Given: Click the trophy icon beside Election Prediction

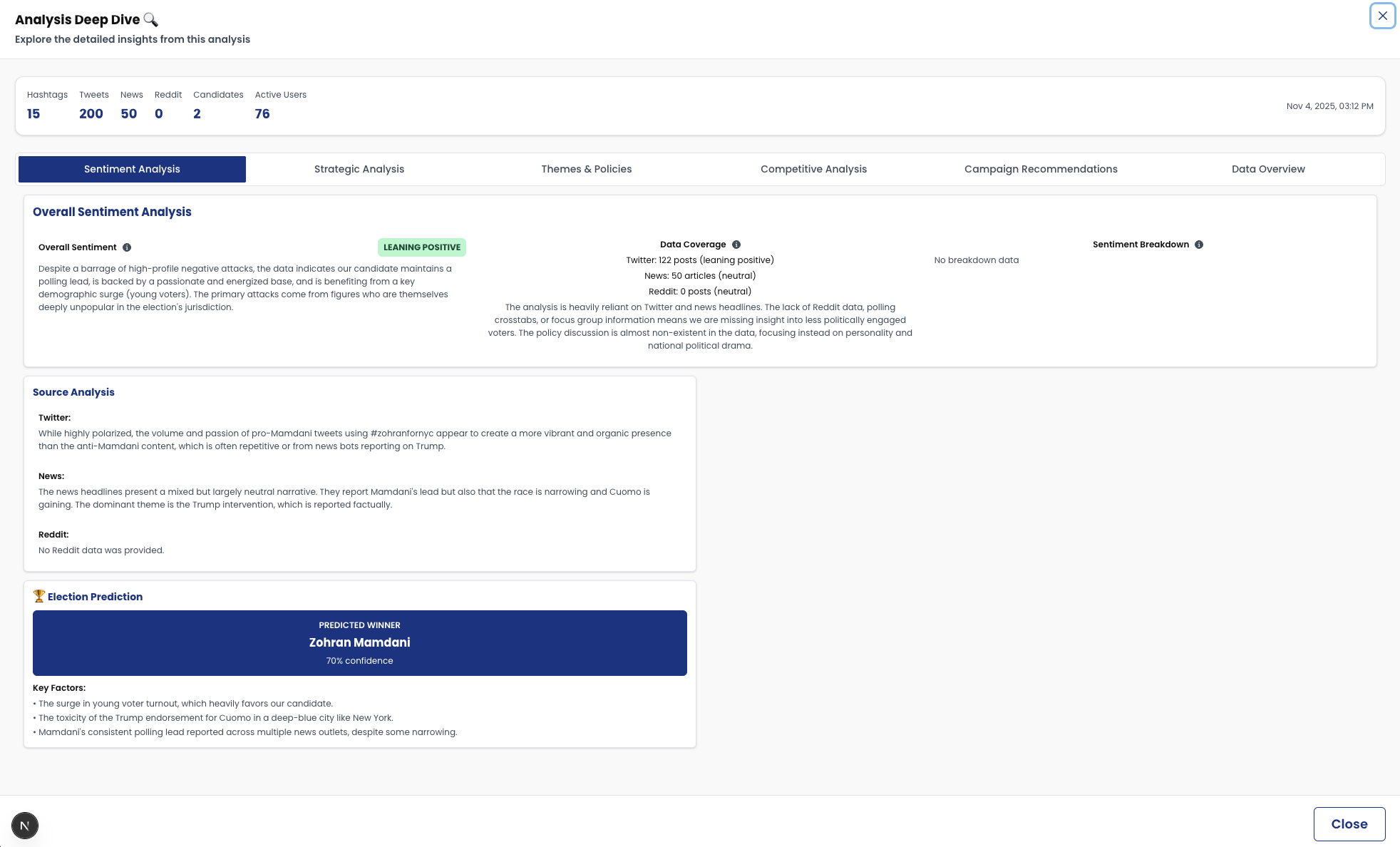Looking at the screenshot, I should 39,596.
